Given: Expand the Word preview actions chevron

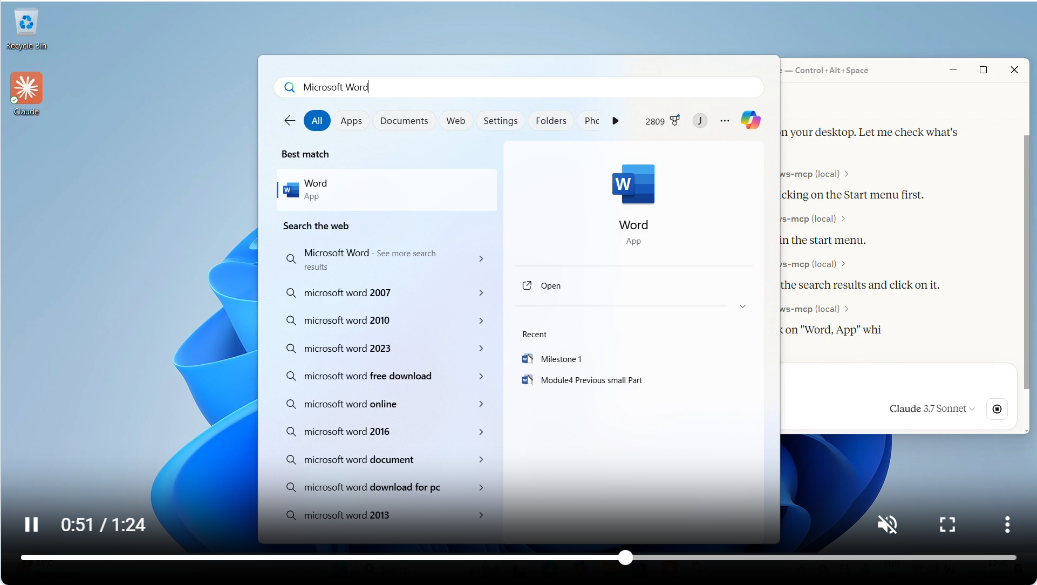Looking at the screenshot, I should click(x=742, y=306).
